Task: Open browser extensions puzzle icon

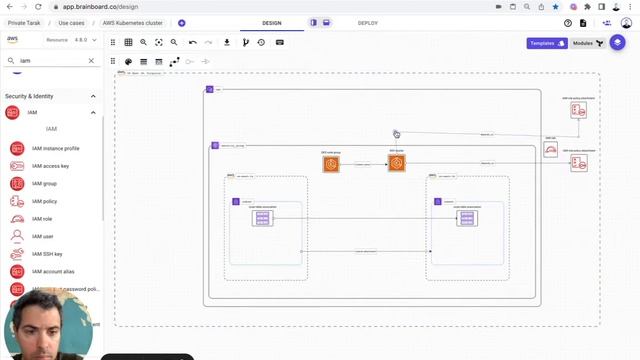Action: pos(587,7)
